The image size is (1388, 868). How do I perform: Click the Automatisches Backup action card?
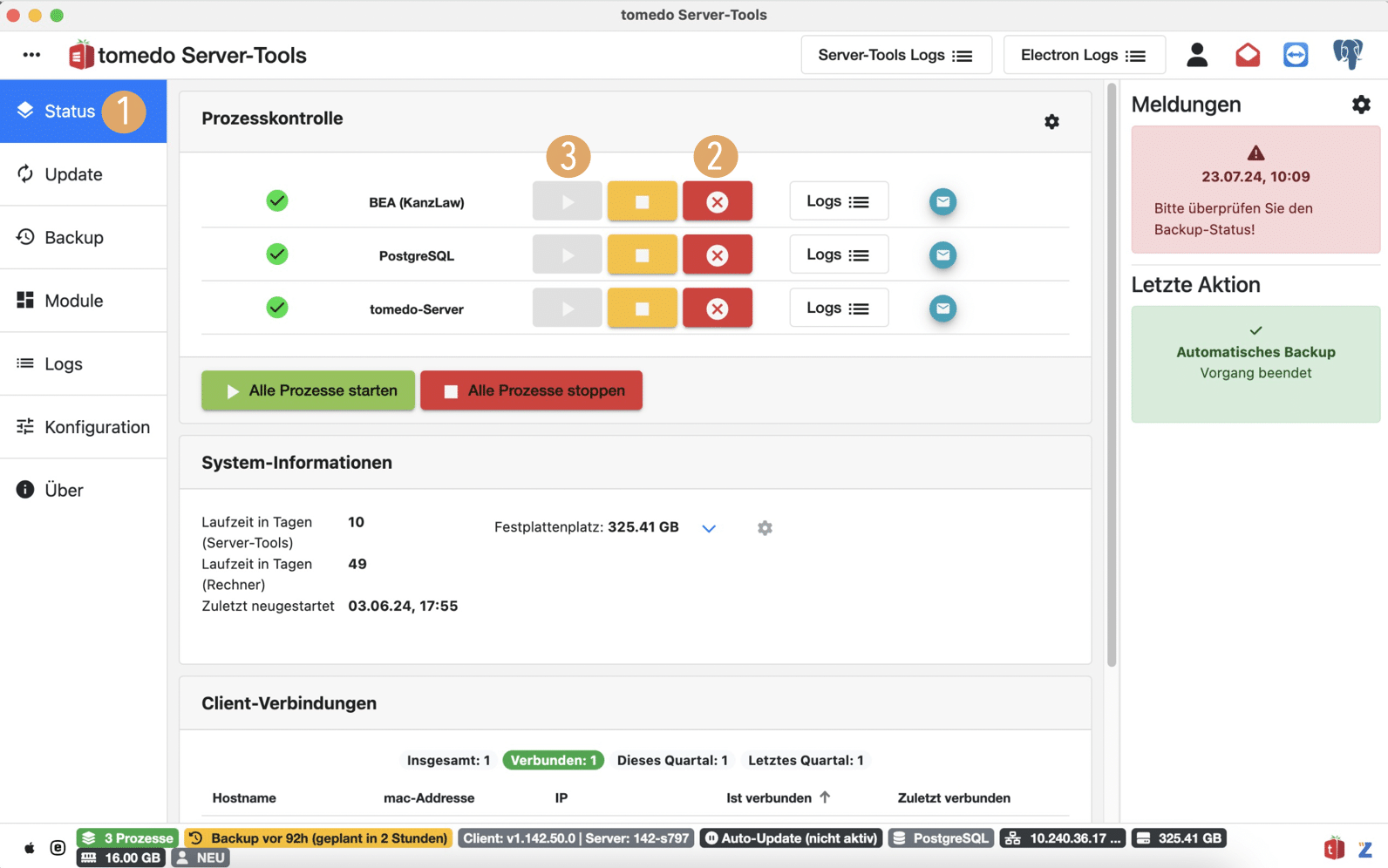click(x=1255, y=364)
